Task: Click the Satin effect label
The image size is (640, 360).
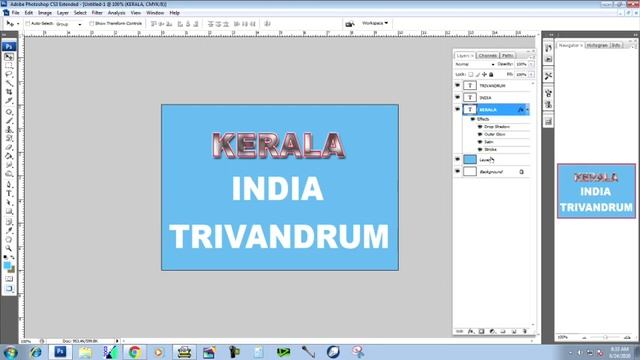Action: click(x=489, y=142)
